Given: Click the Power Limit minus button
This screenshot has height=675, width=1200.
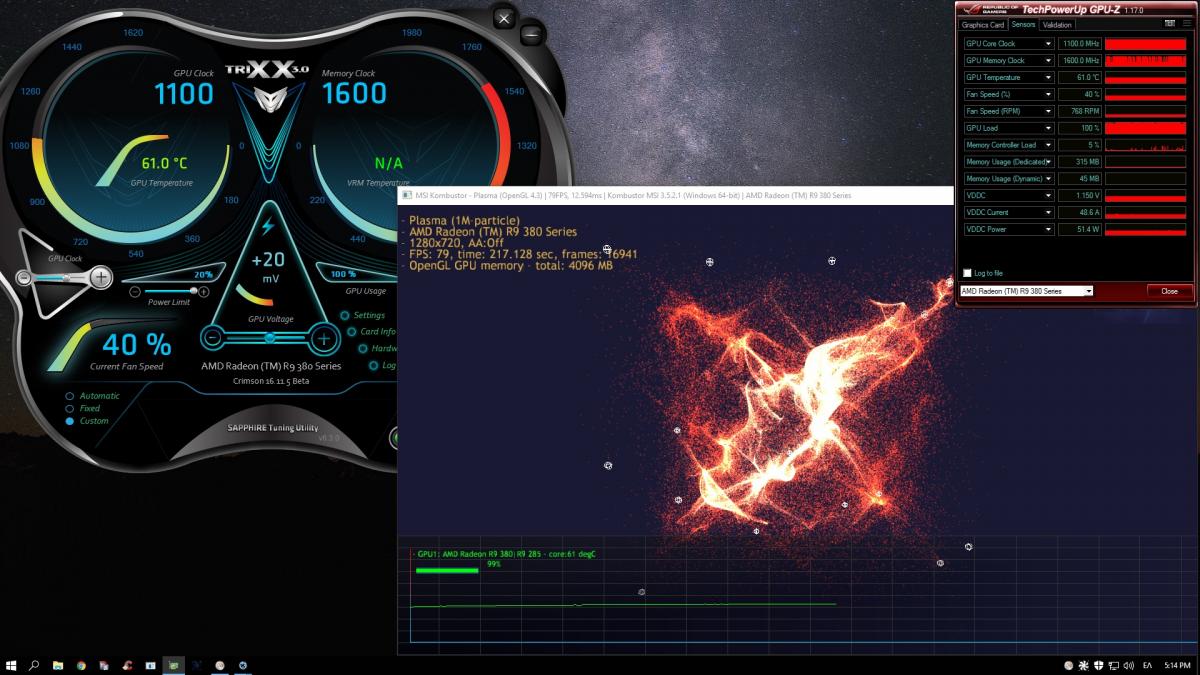Looking at the screenshot, I should pyautogui.click(x=135, y=291).
